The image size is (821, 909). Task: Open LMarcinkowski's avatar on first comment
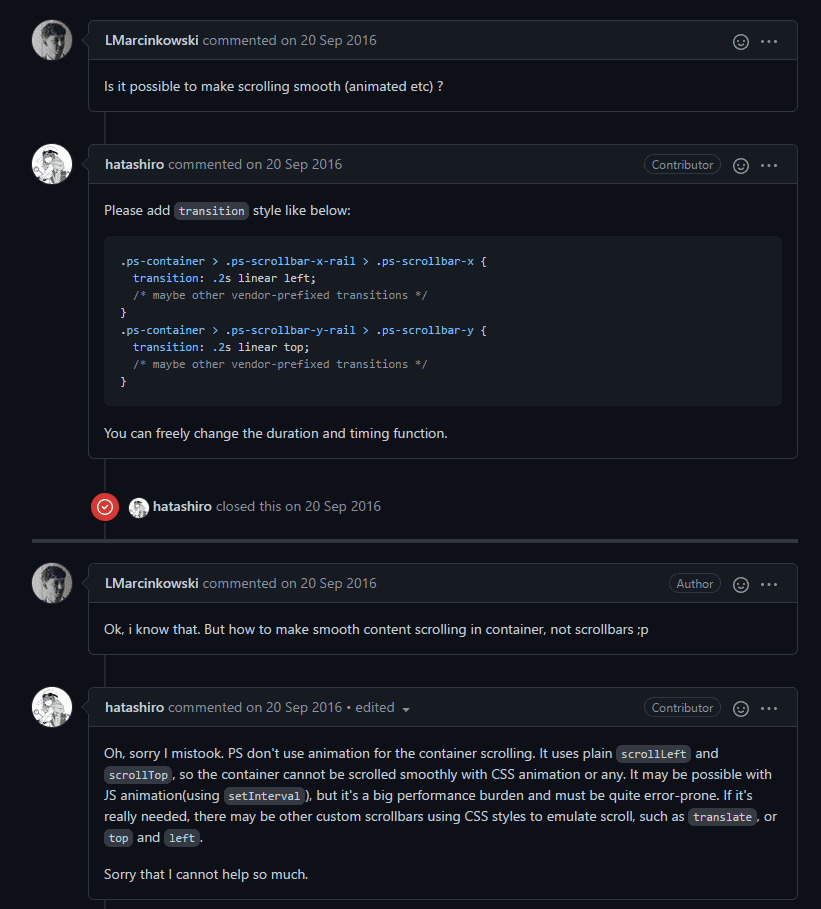click(52, 40)
